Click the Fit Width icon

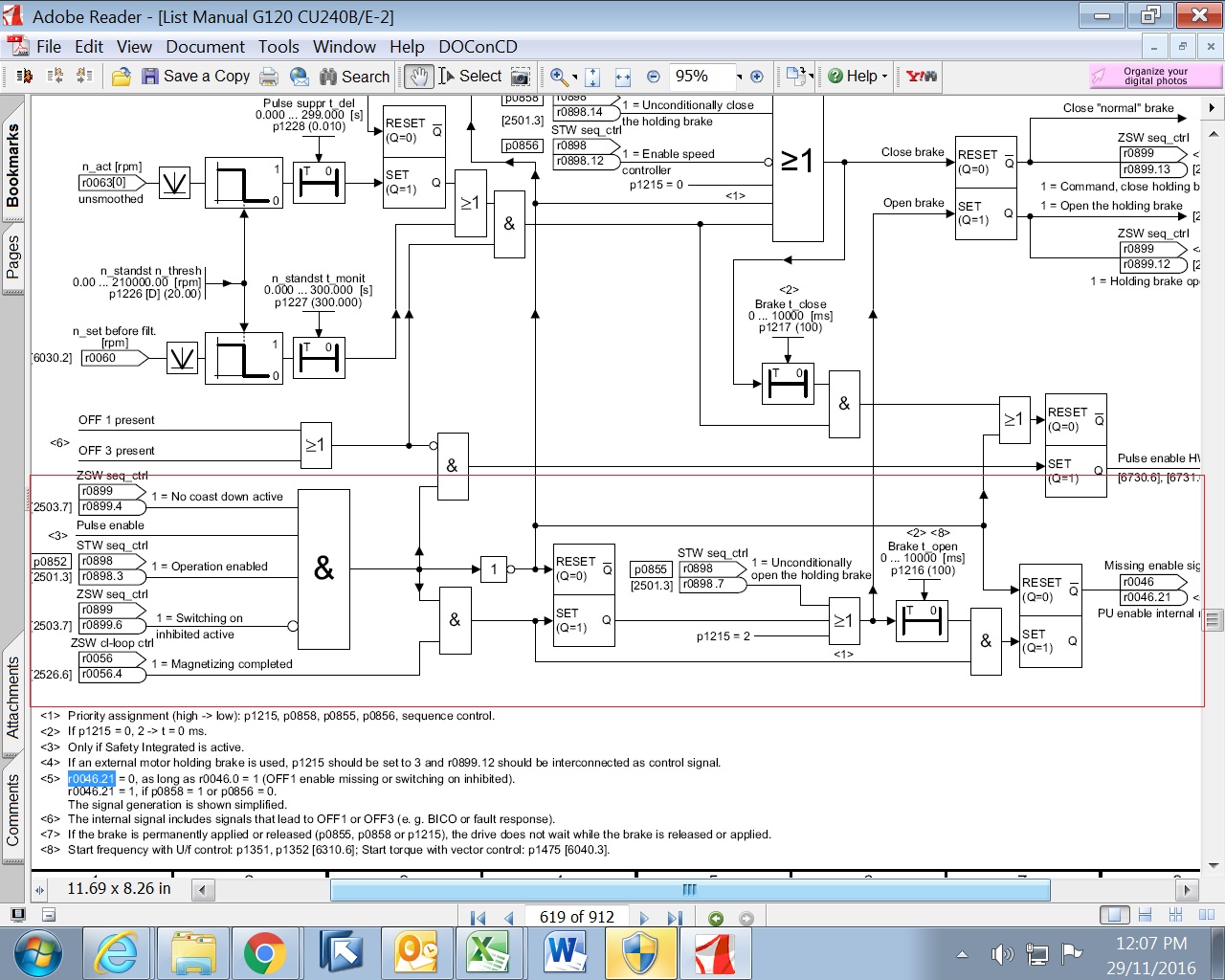click(623, 77)
